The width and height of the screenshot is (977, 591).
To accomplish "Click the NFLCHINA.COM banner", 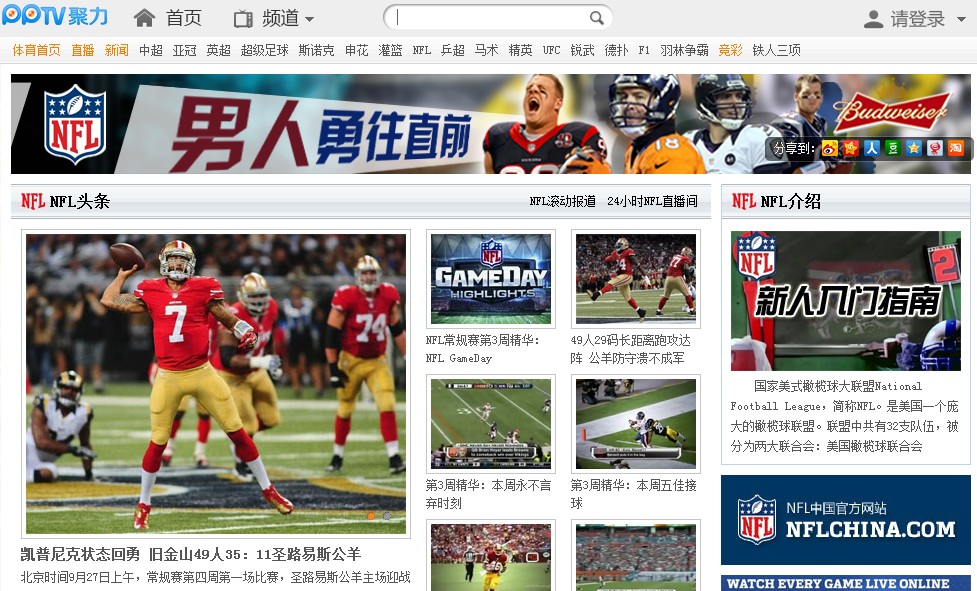I will click(846, 520).
